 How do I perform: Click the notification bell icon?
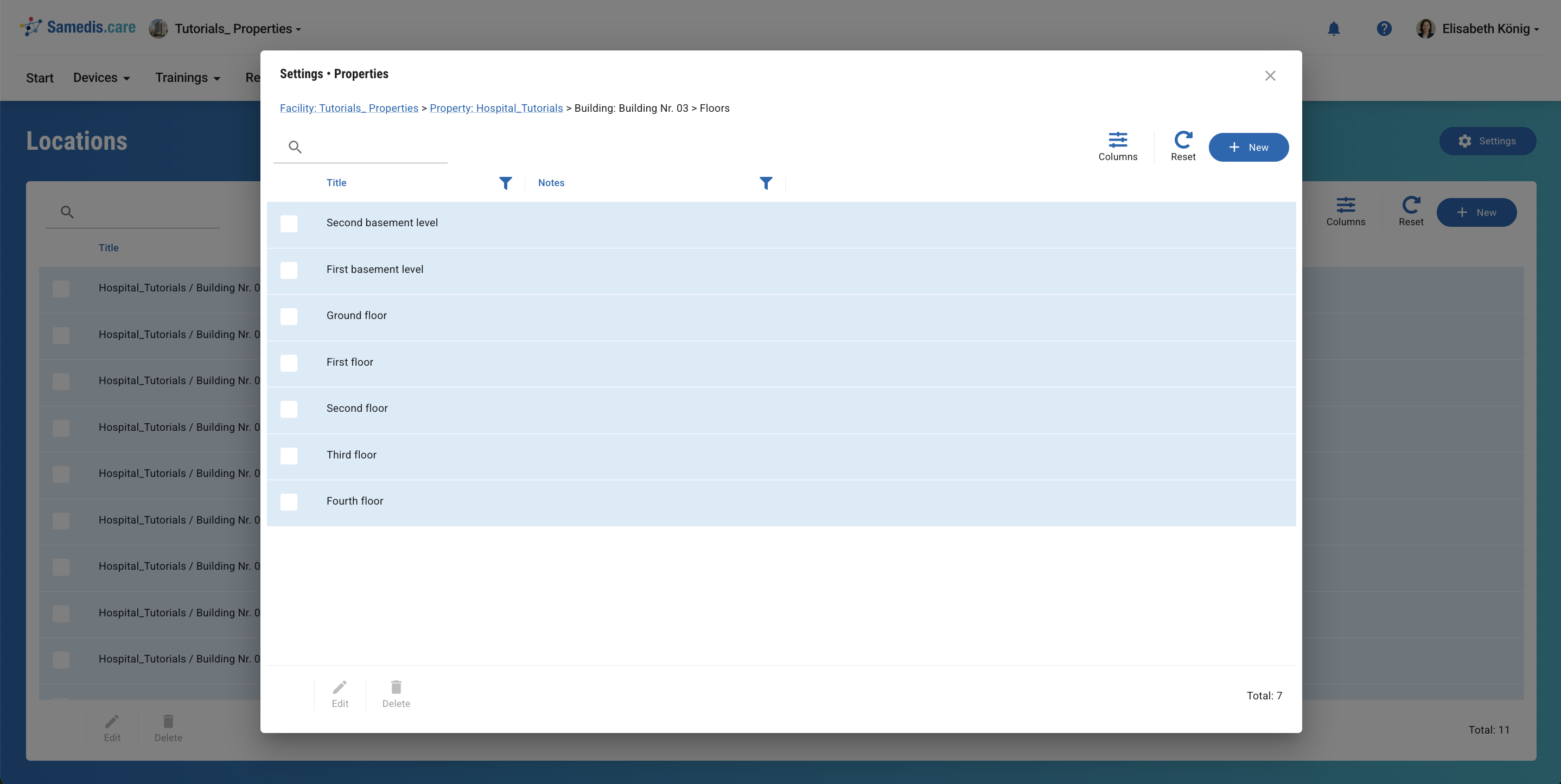point(1333,28)
